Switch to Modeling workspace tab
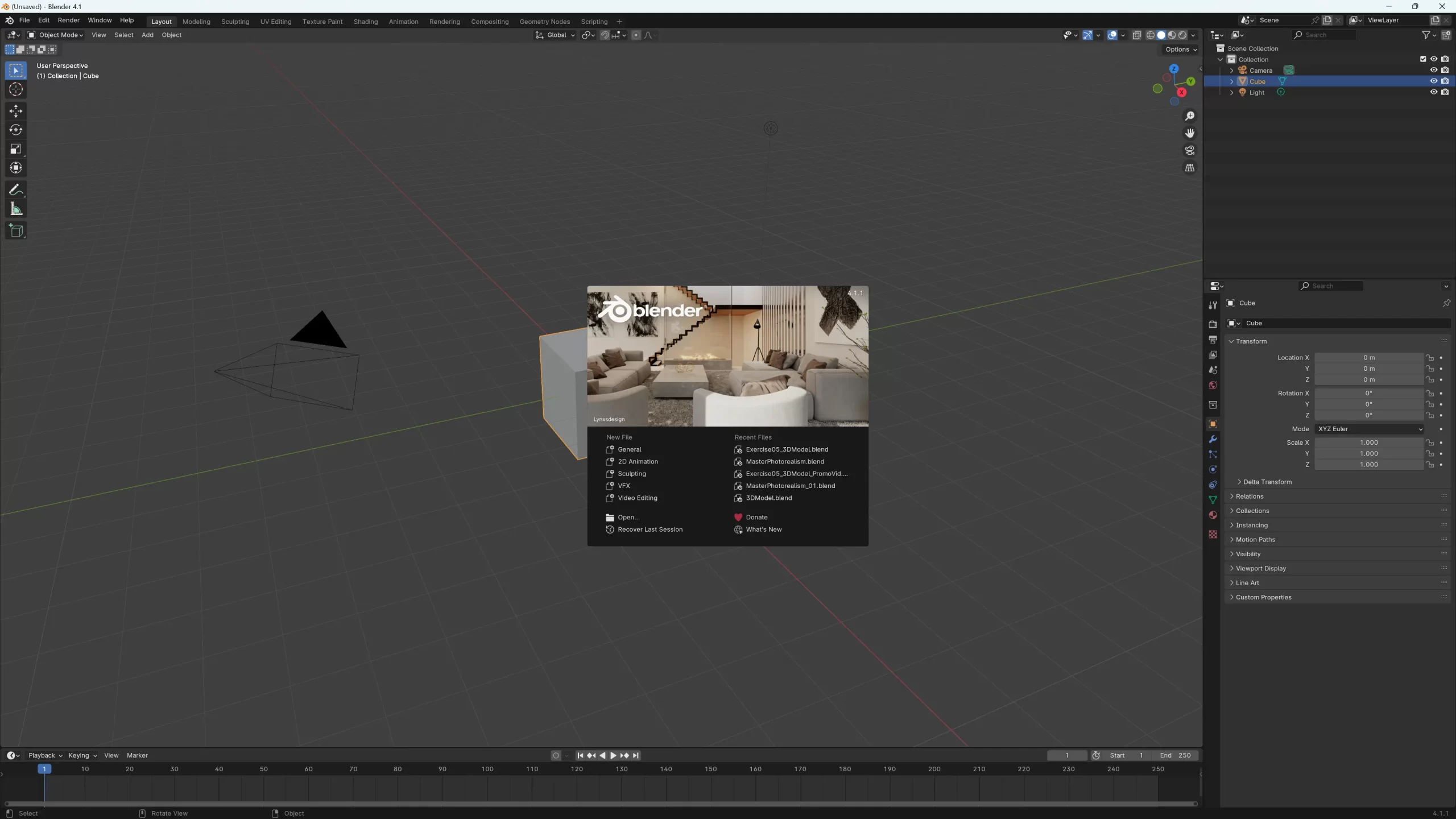The width and height of the screenshot is (1456, 819). coord(196,22)
